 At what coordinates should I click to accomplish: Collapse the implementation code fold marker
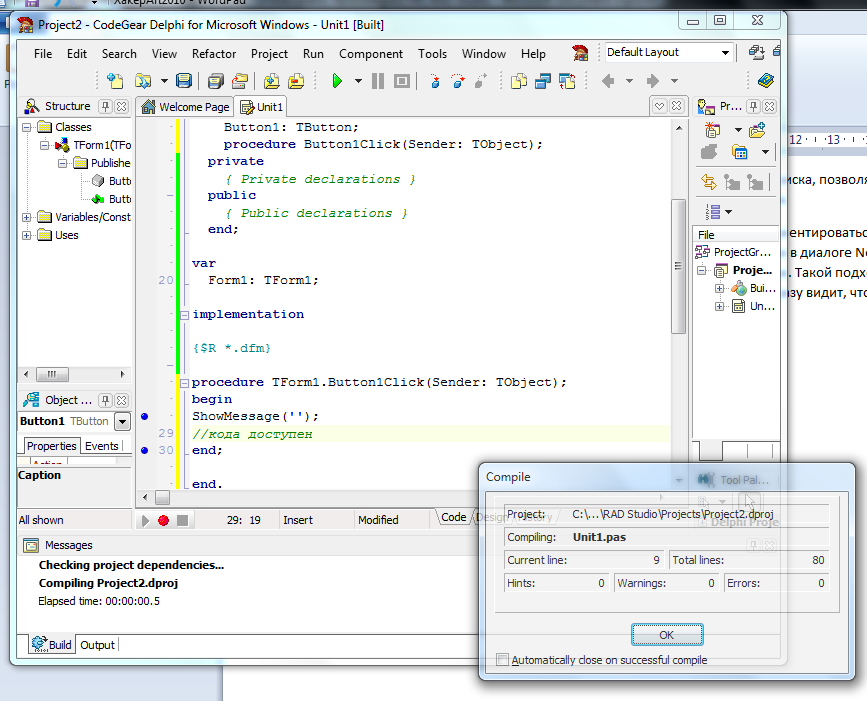pyautogui.click(x=185, y=315)
